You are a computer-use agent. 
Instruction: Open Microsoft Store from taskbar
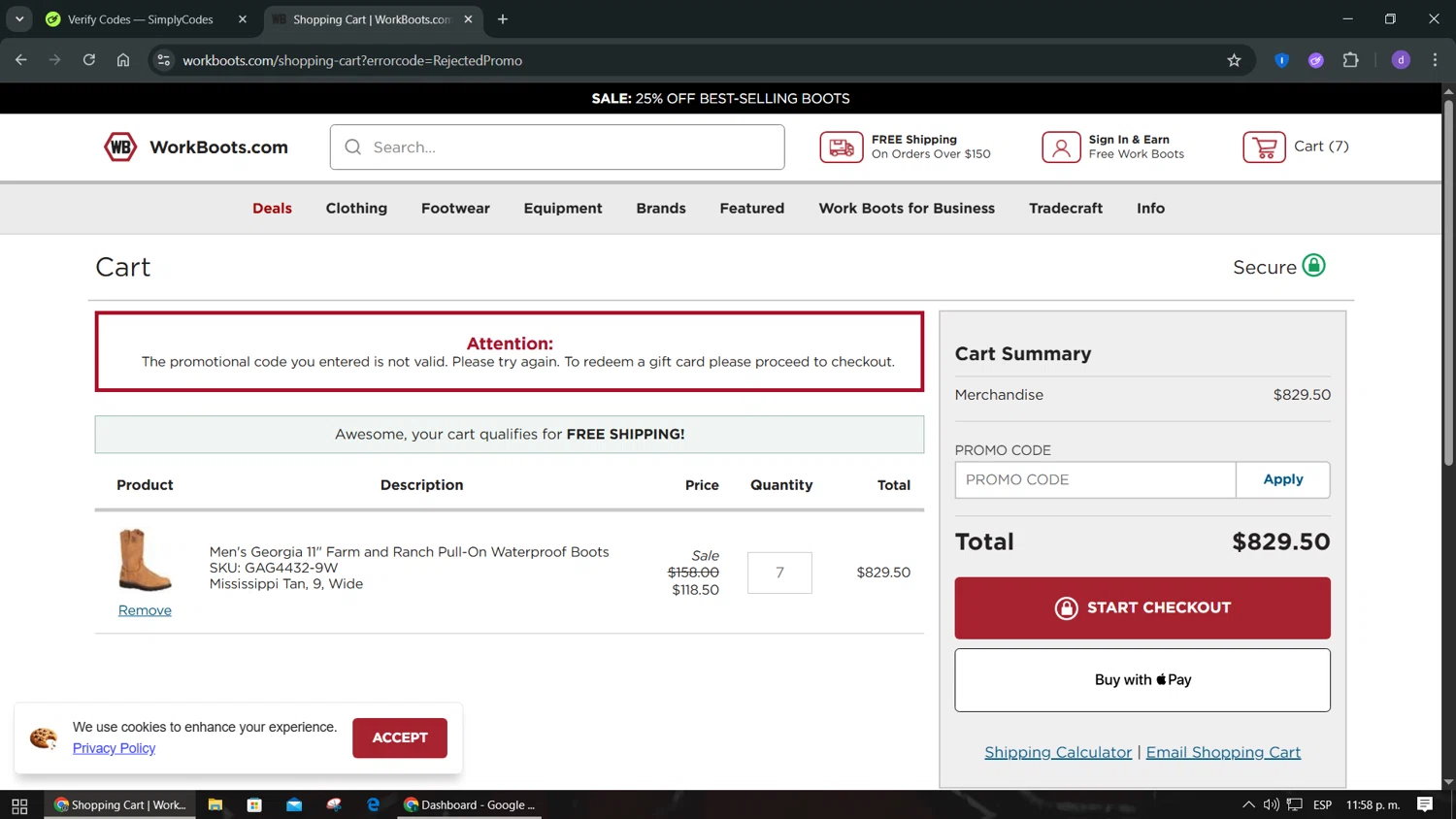254,805
